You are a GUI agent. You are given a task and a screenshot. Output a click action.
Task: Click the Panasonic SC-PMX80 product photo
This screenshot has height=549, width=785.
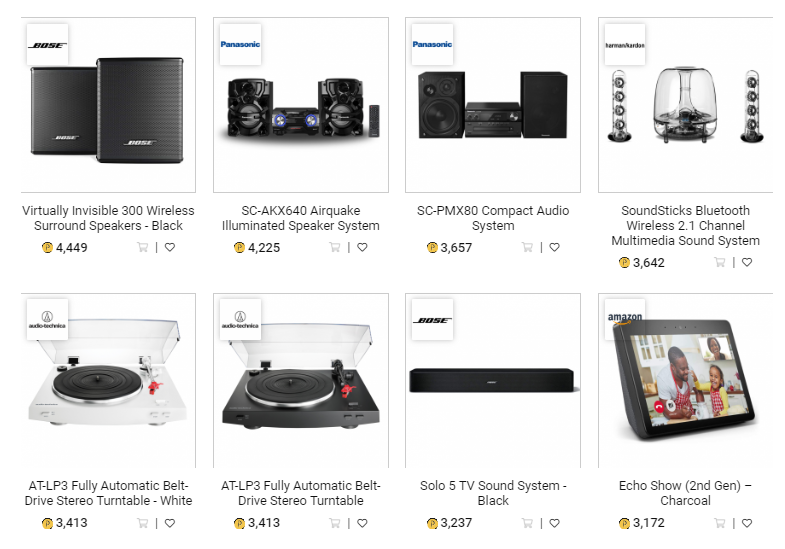pos(493,105)
